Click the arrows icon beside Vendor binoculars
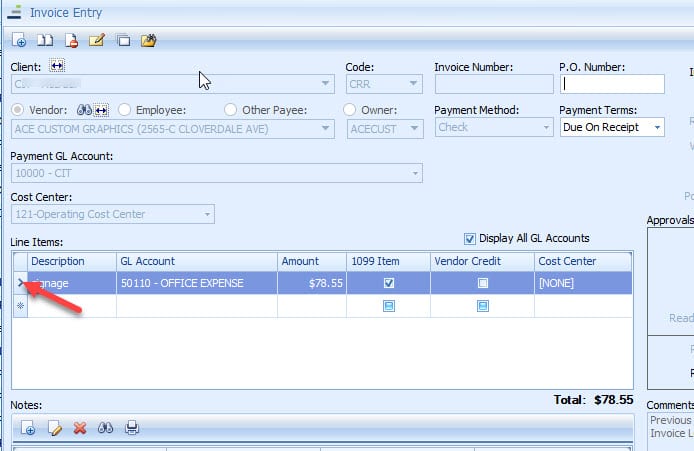The width and height of the screenshot is (694, 451). pyautogui.click(x=101, y=110)
